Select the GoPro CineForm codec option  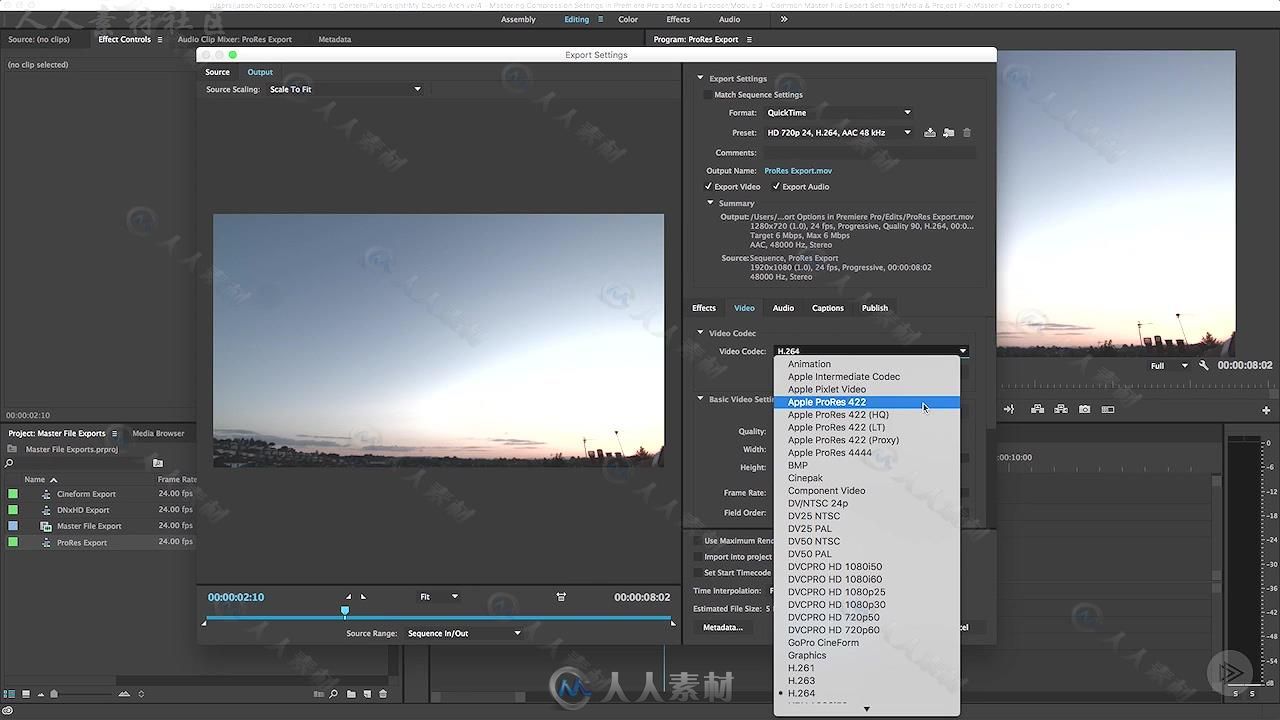tap(866, 643)
